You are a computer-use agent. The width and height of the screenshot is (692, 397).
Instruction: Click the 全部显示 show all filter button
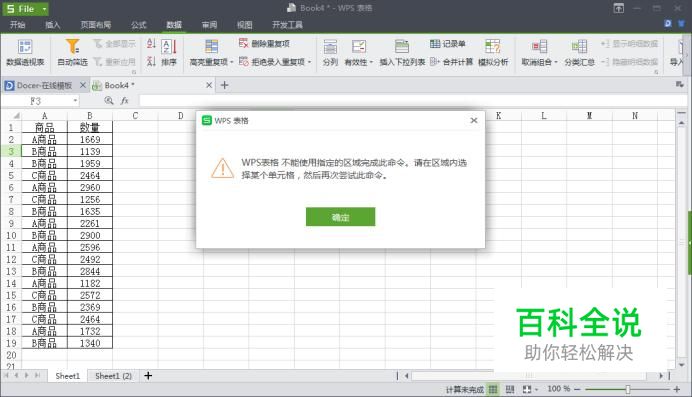tap(114, 44)
